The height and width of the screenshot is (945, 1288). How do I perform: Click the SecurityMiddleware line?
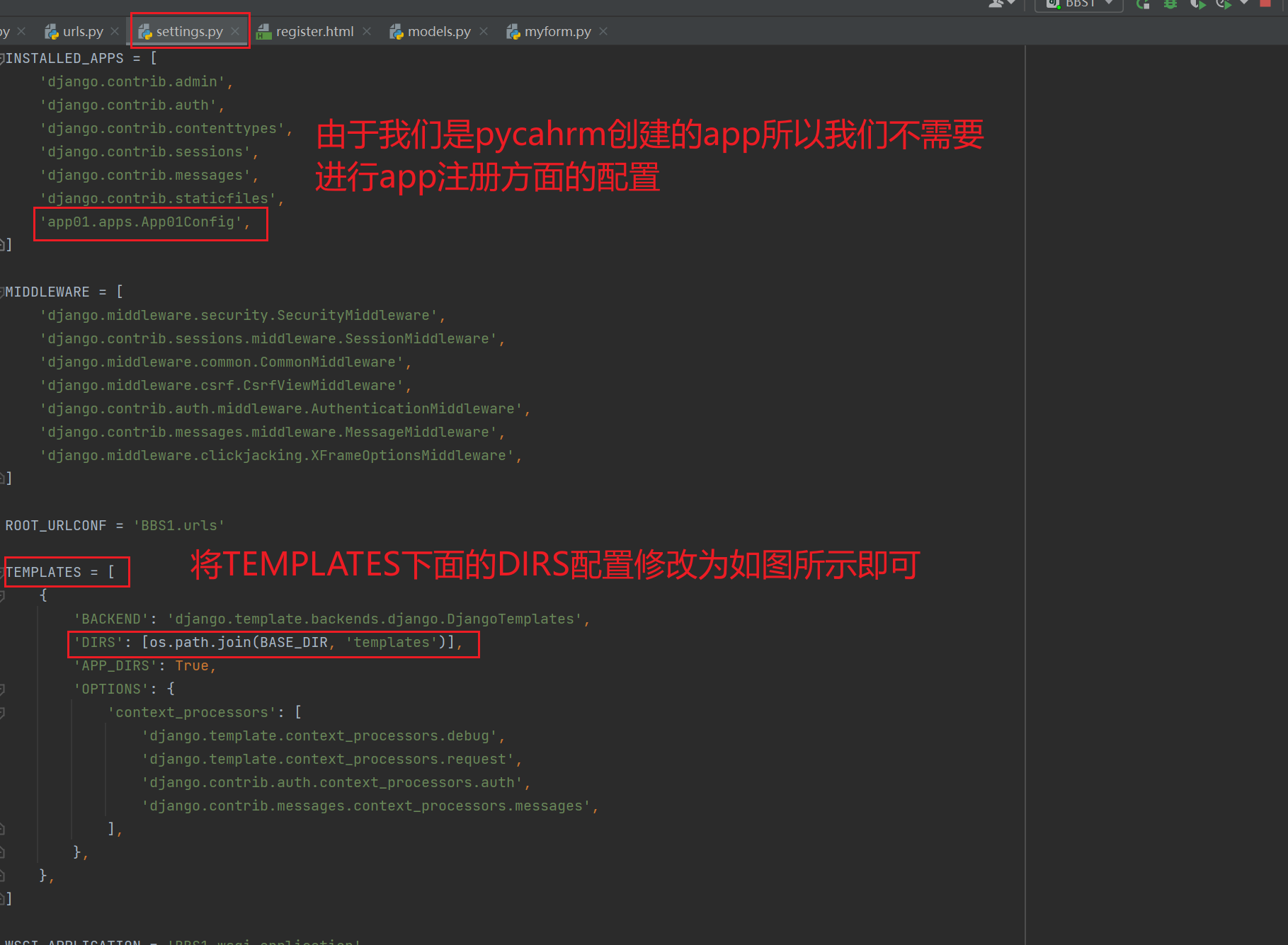(x=242, y=315)
